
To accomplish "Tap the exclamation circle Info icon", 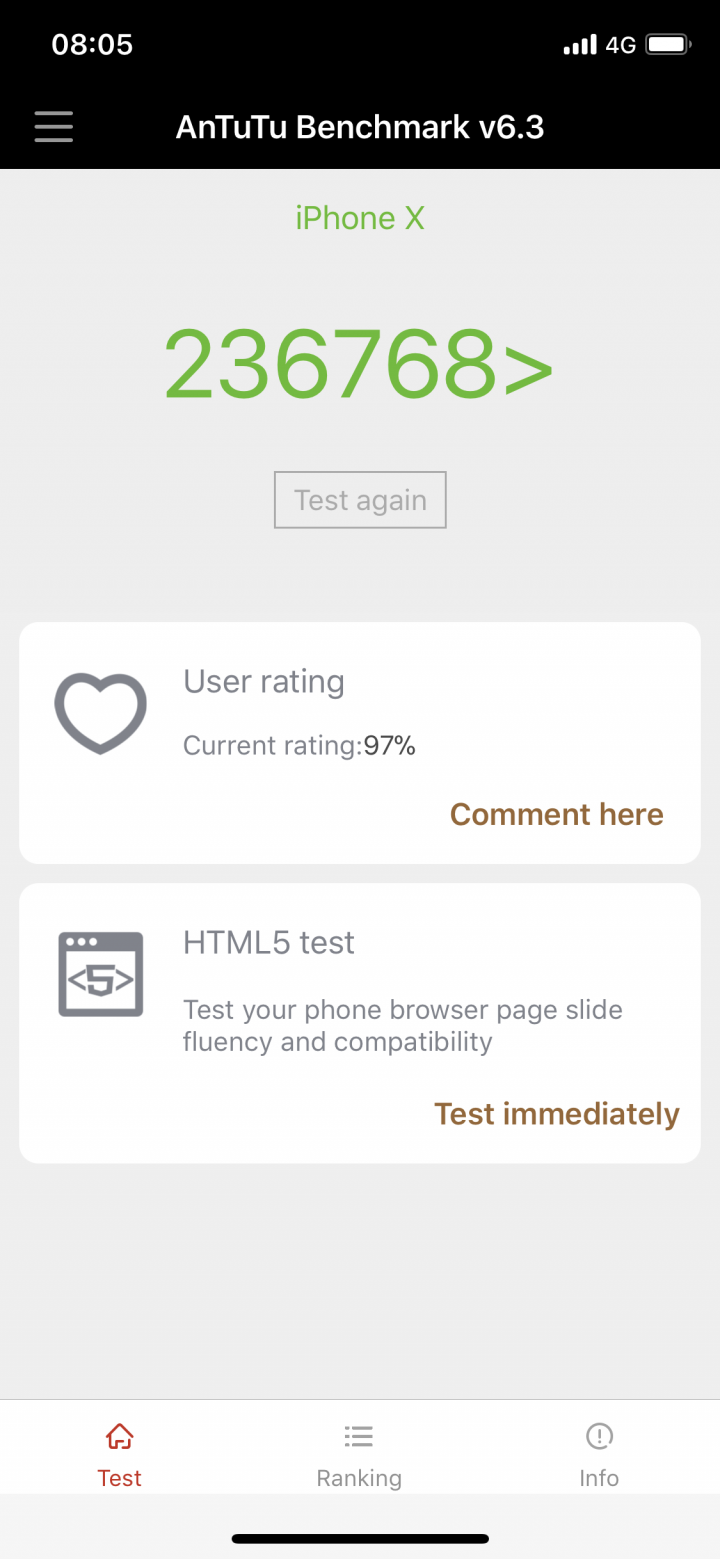I will pos(599,1436).
